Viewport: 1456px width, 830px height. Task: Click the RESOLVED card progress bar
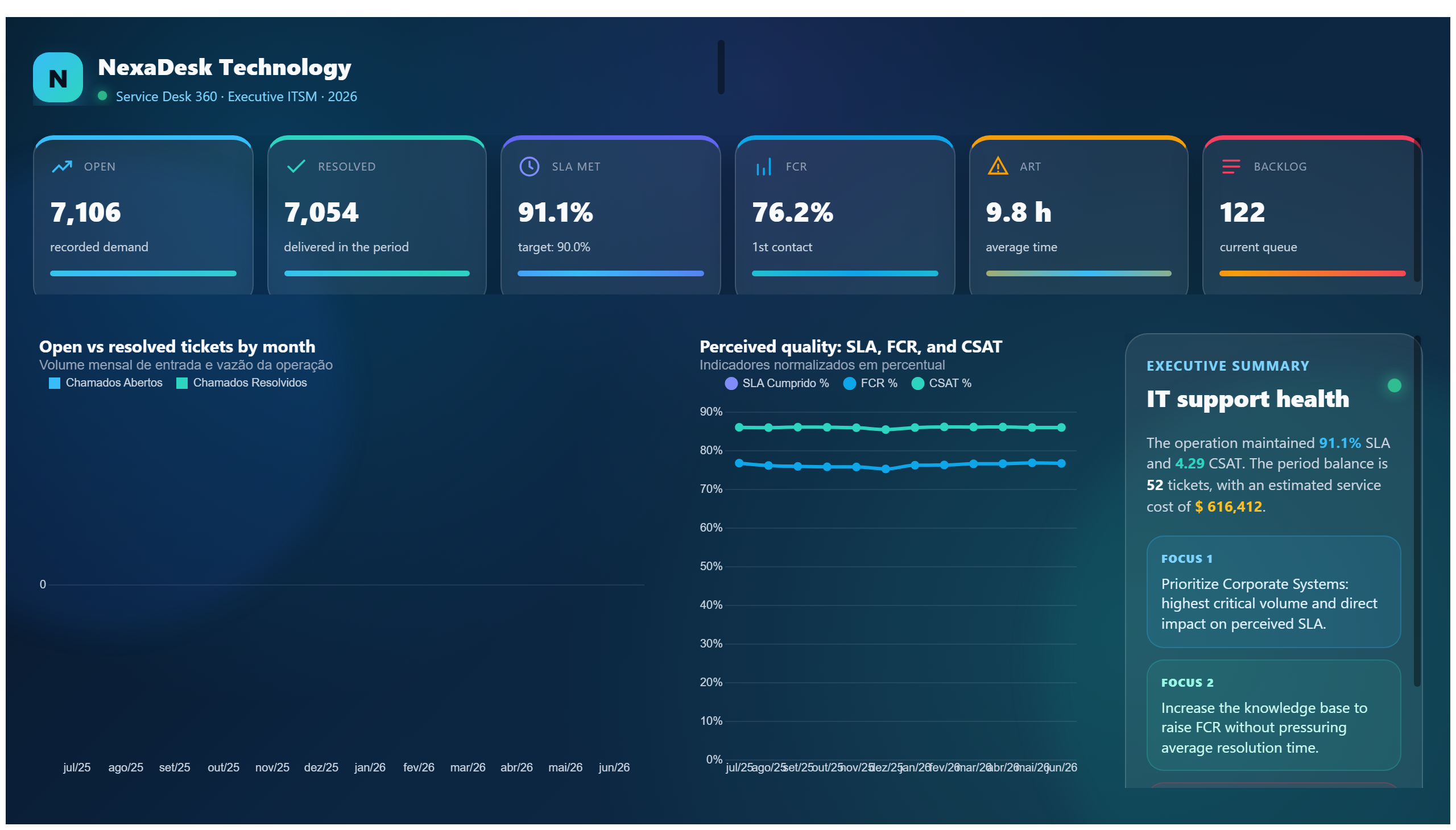(x=377, y=273)
